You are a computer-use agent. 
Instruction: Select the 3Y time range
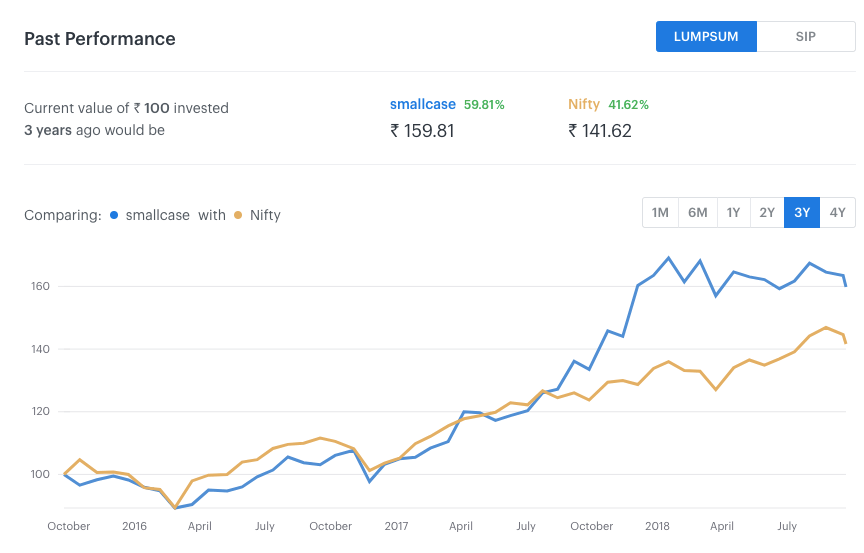[802, 213]
